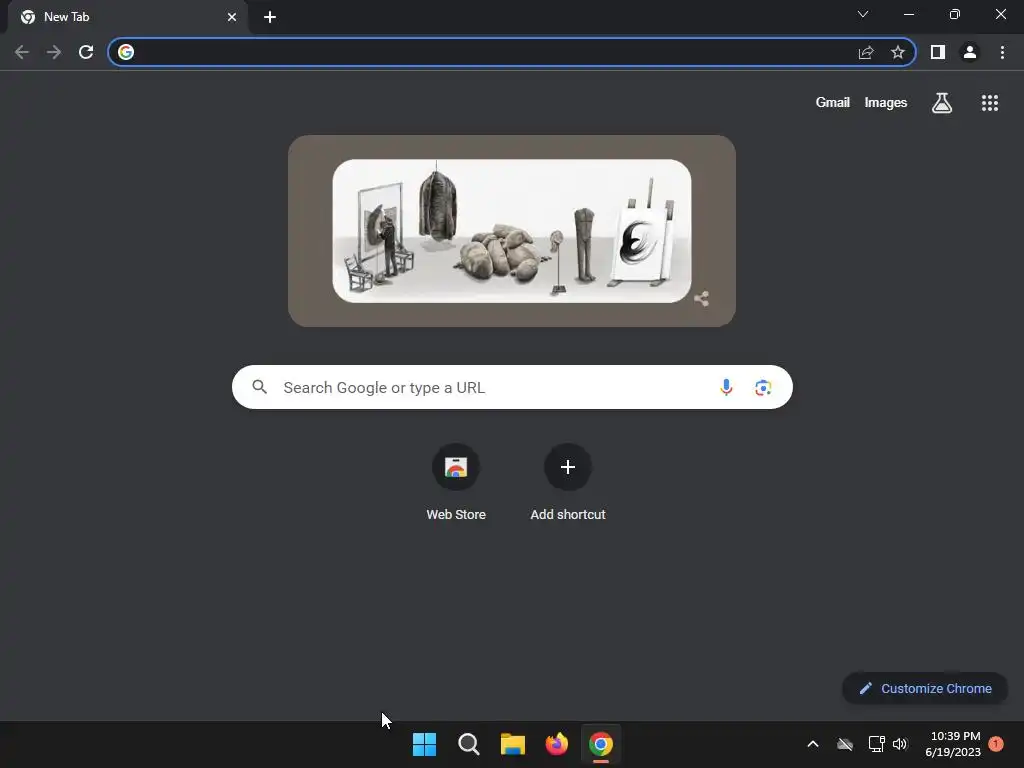The image size is (1024, 768).
Task: Open a new tab with plus button
Action: 270,17
